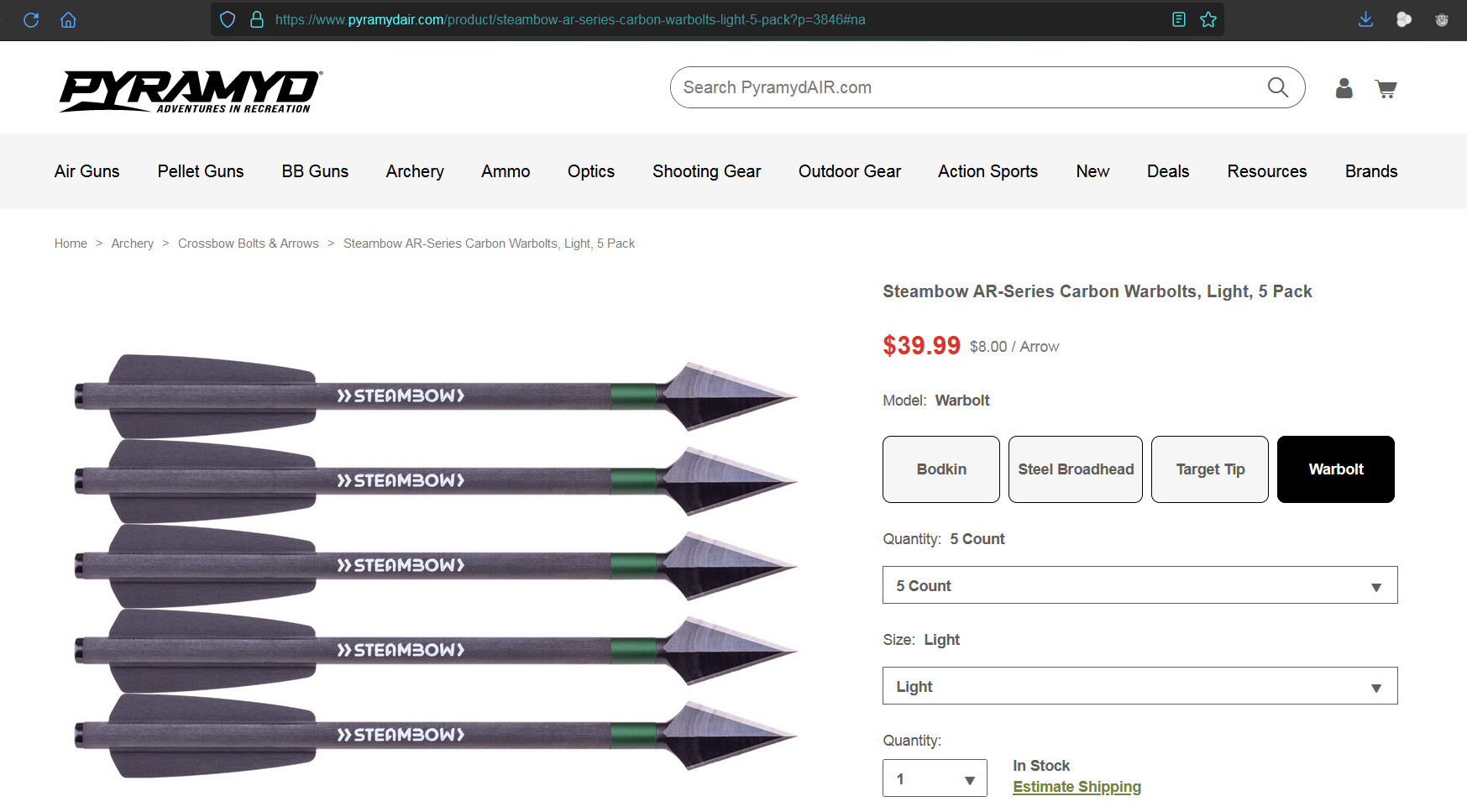View site security lock icon

(257, 19)
